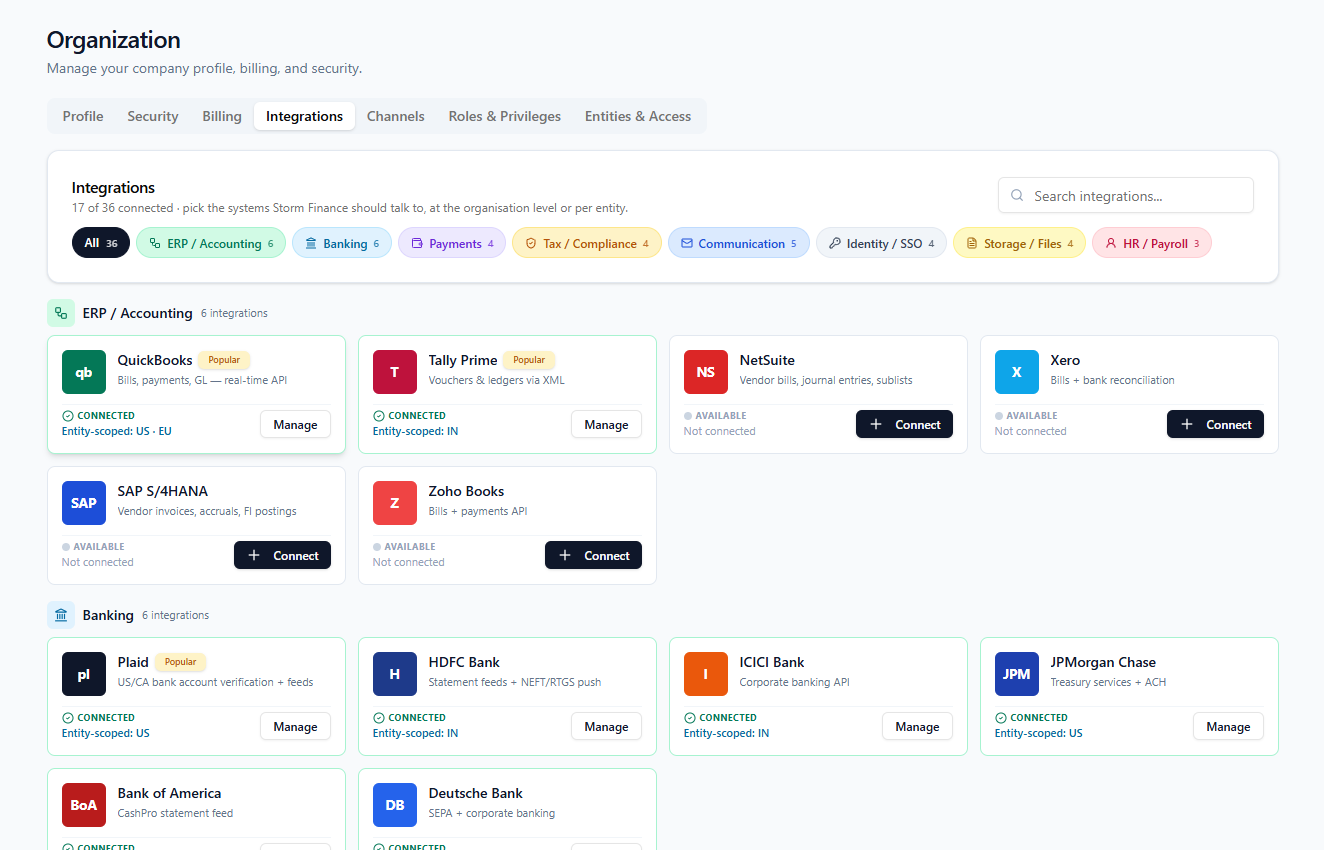The height and width of the screenshot is (850, 1324).
Task: Click the ERP / Accounting section header icon
Action: [x=61, y=313]
